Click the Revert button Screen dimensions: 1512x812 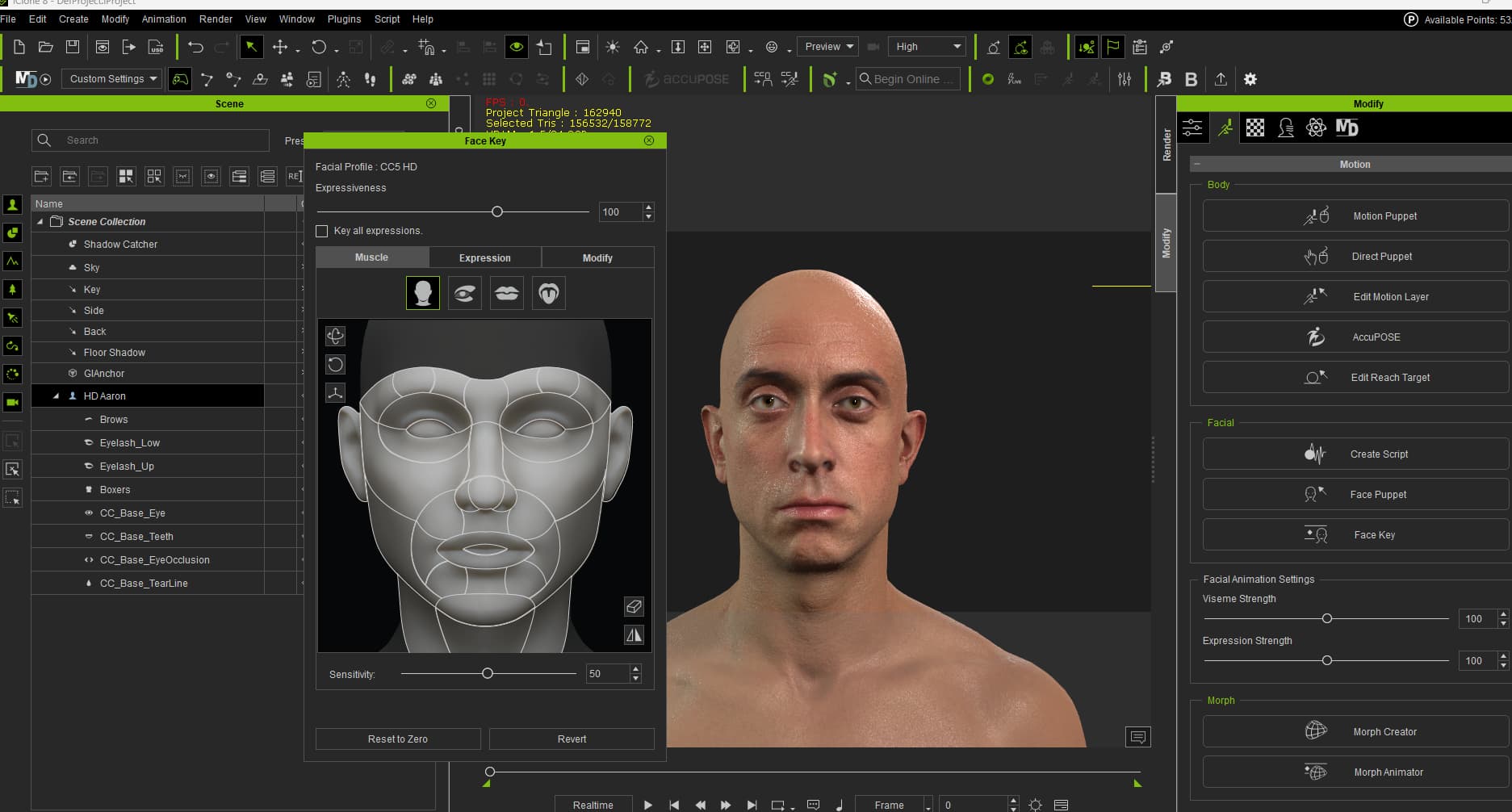coord(572,739)
